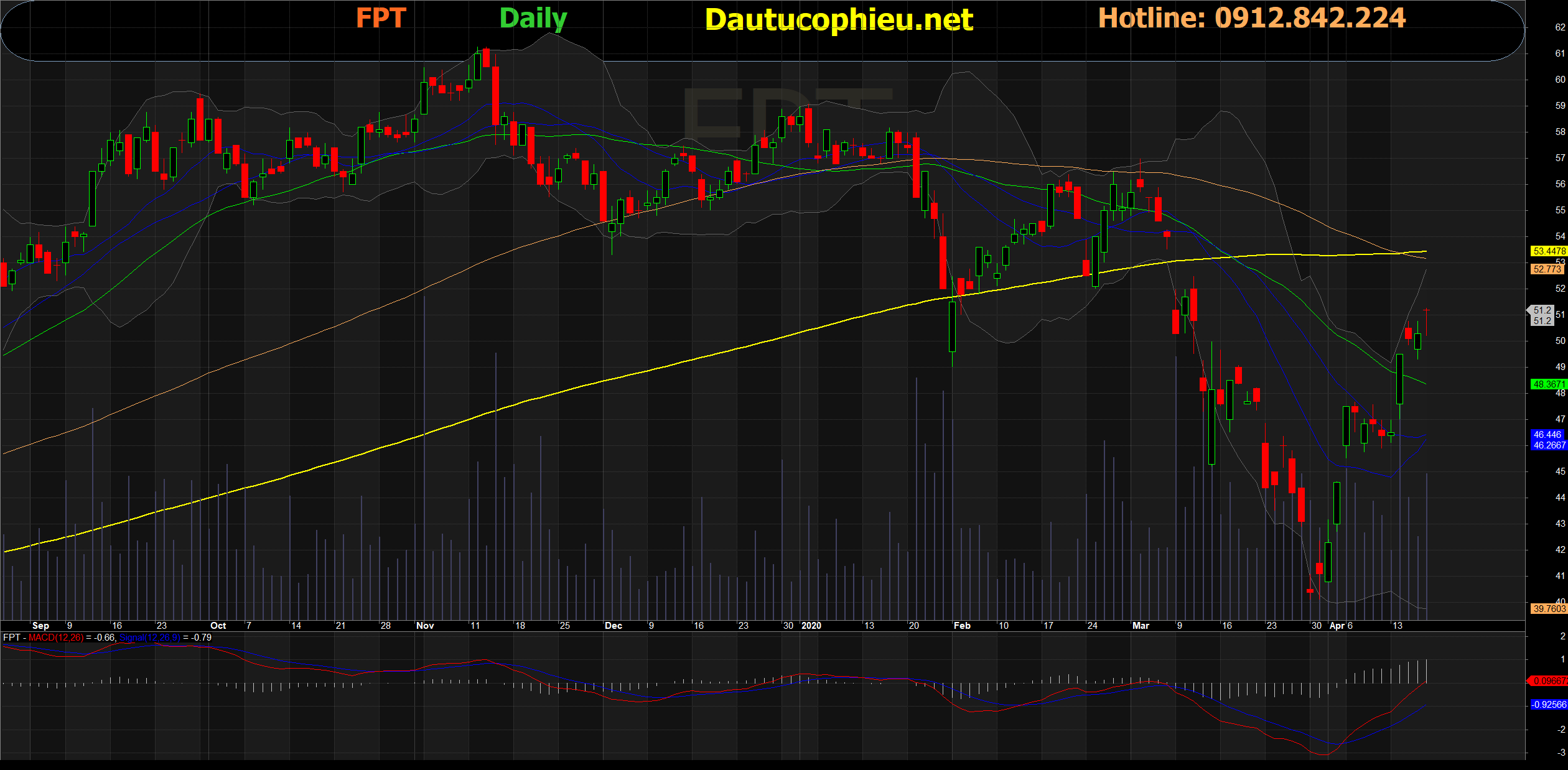
Task: Click the Hotline 0912.842.224 text
Action: pyautogui.click(x=1251, y=18)
